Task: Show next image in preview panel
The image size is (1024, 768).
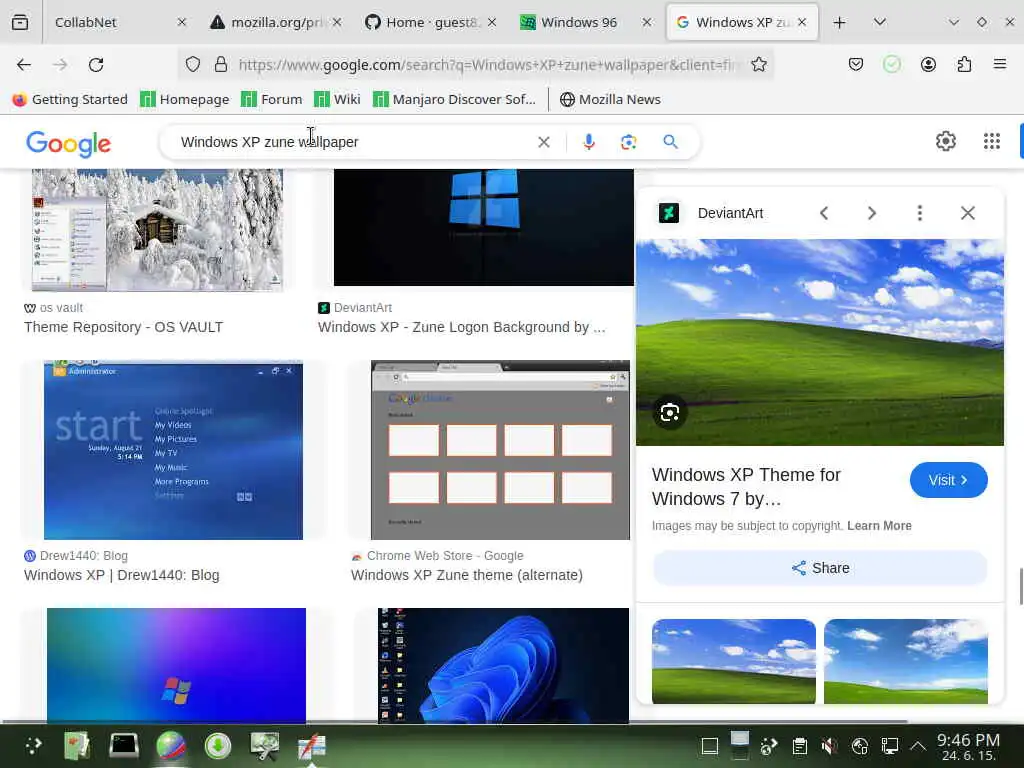Action: coord(872,213)
